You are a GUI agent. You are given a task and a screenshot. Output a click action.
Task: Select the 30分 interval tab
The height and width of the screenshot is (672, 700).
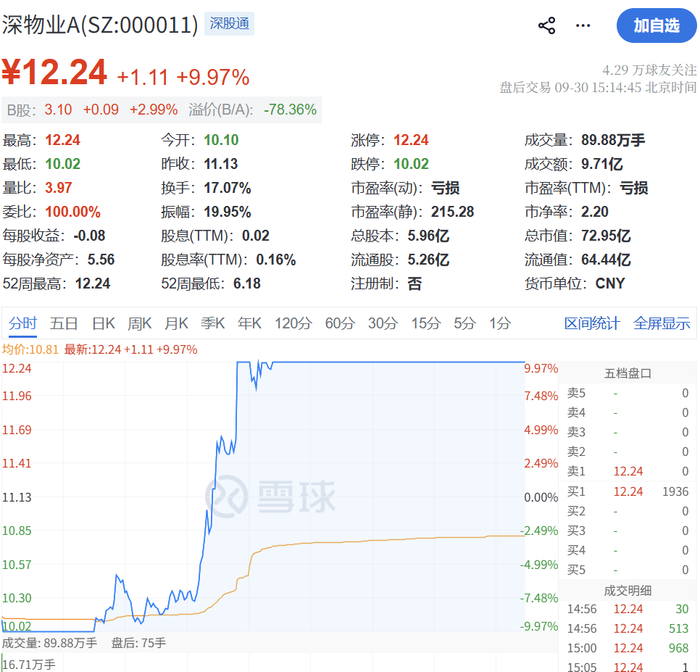point(383,323)
